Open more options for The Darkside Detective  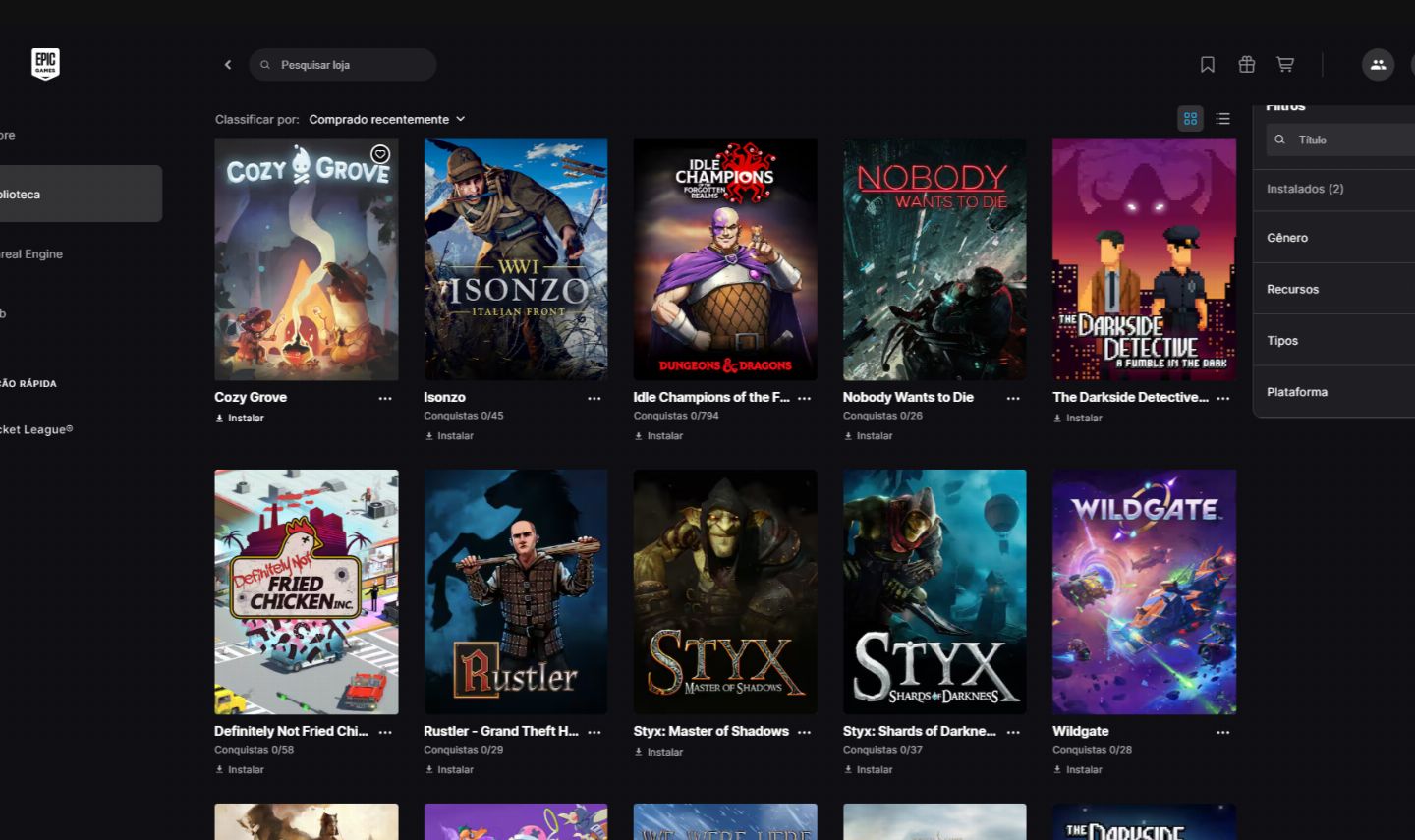[x=1223, y=399]
